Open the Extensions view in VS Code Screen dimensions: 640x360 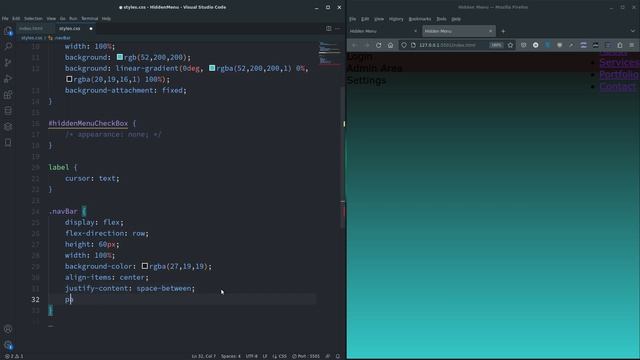click(8, 95)
